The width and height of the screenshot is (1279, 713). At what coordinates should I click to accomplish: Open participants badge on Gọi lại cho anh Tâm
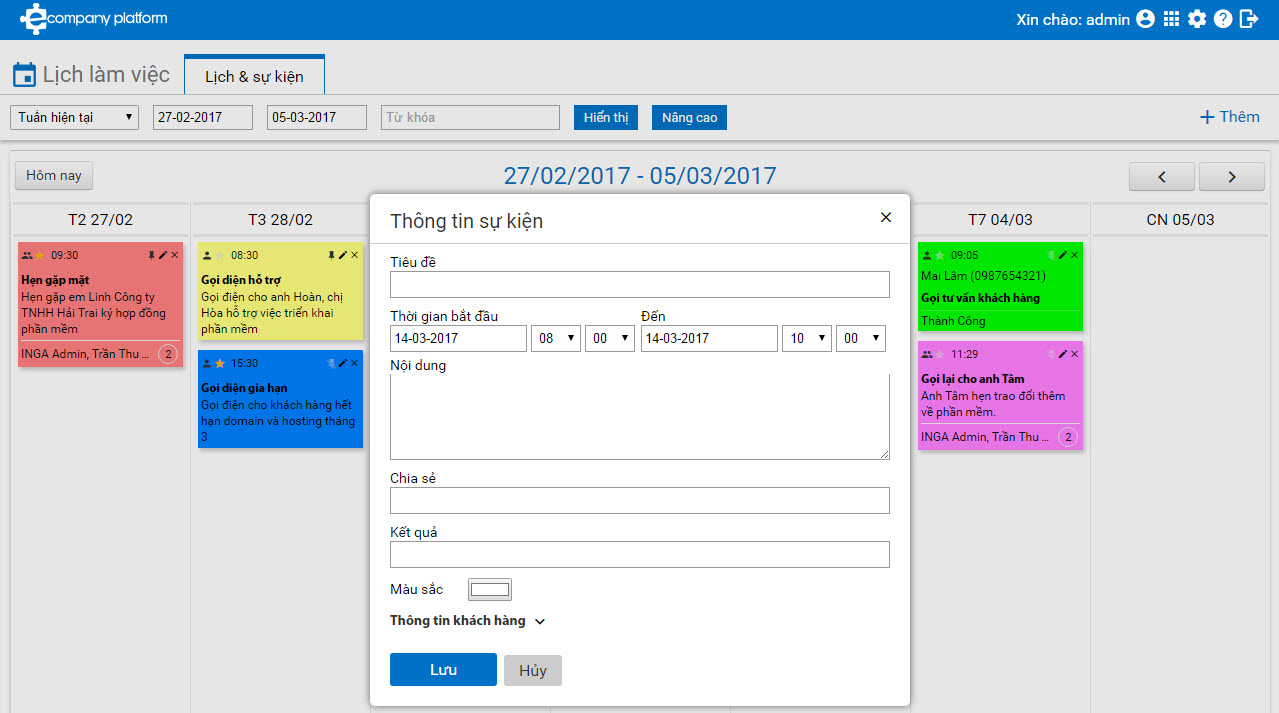tap(1068, 437)
